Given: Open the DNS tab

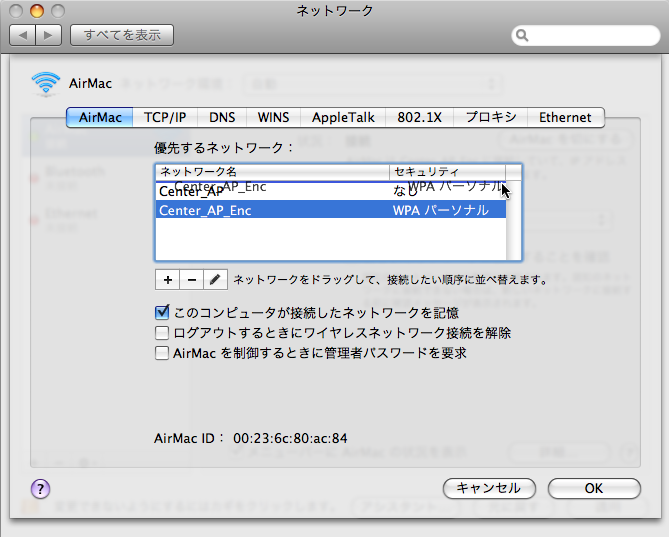Looking at the screenshot, I should [x=222, y=117].
